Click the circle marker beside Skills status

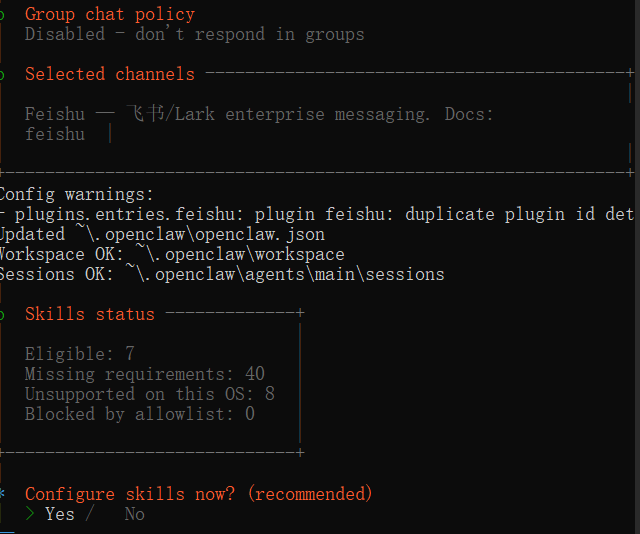3,315
